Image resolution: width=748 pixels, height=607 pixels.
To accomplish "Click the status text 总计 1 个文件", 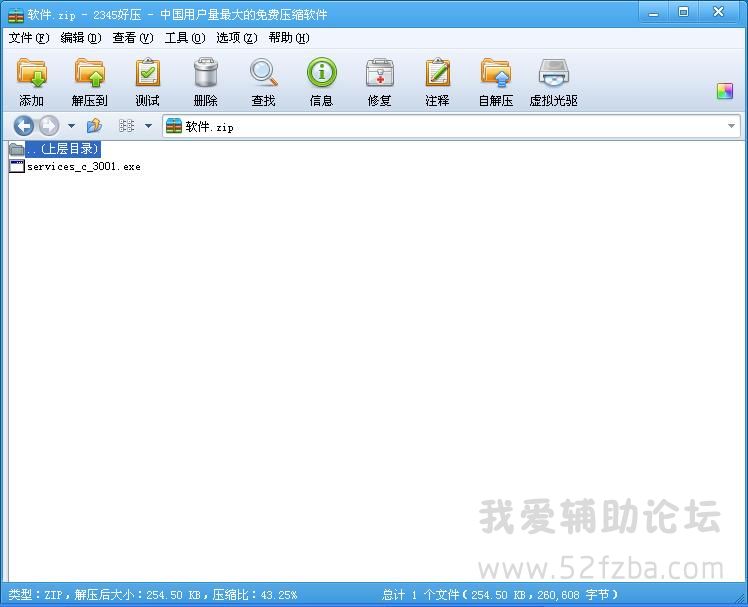I will point(420,595).
